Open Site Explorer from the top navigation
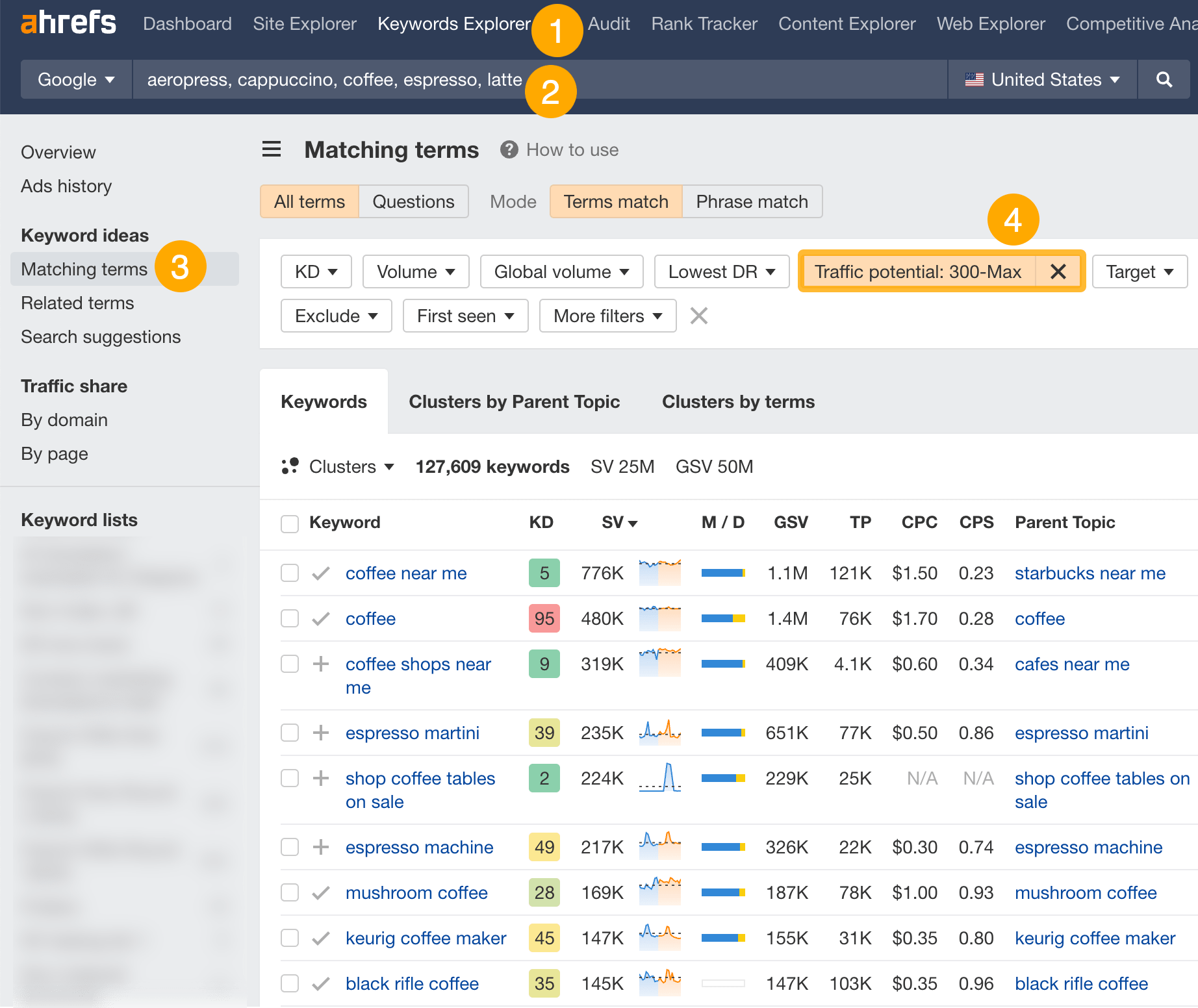Image resolution: width=1198 pixels, height=1008 pixels. click(x=304, y=23)
